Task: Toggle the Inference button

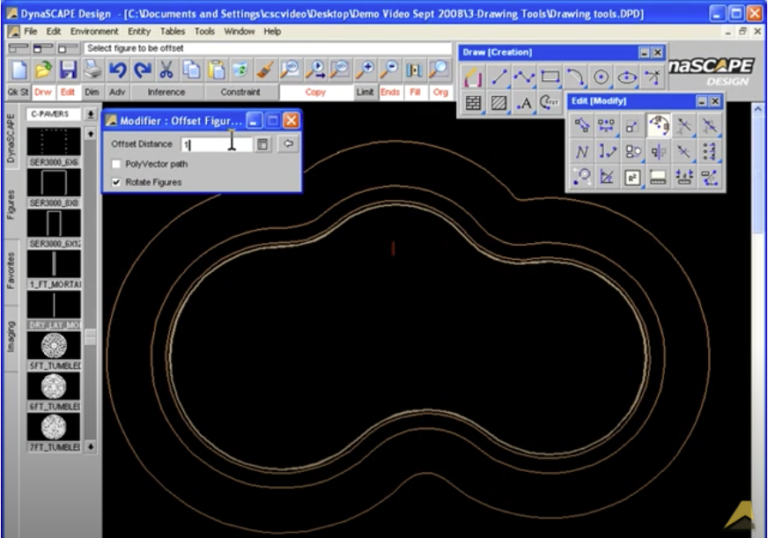Action: coord(167,92)
